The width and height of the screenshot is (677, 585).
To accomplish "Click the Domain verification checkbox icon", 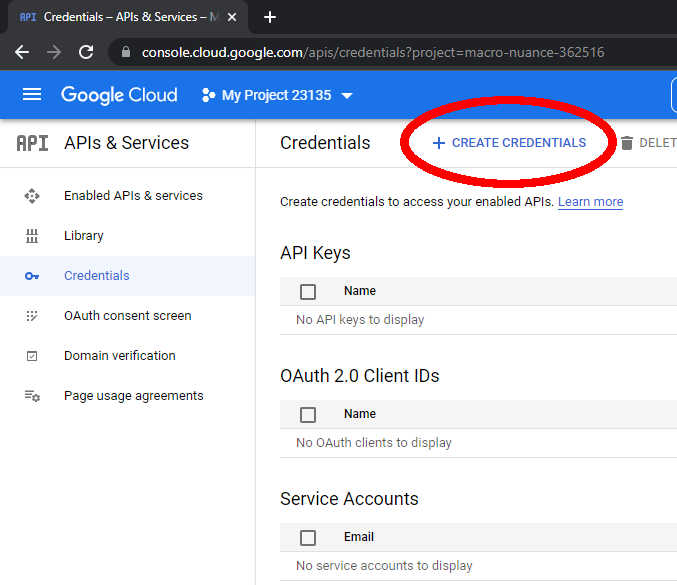I will [x=32, y=356].
